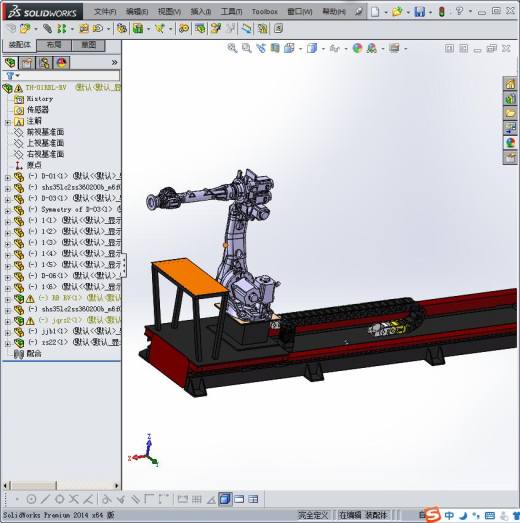
Task: Open the File Explorer folder task pane icon
Action: pos(510,113)
